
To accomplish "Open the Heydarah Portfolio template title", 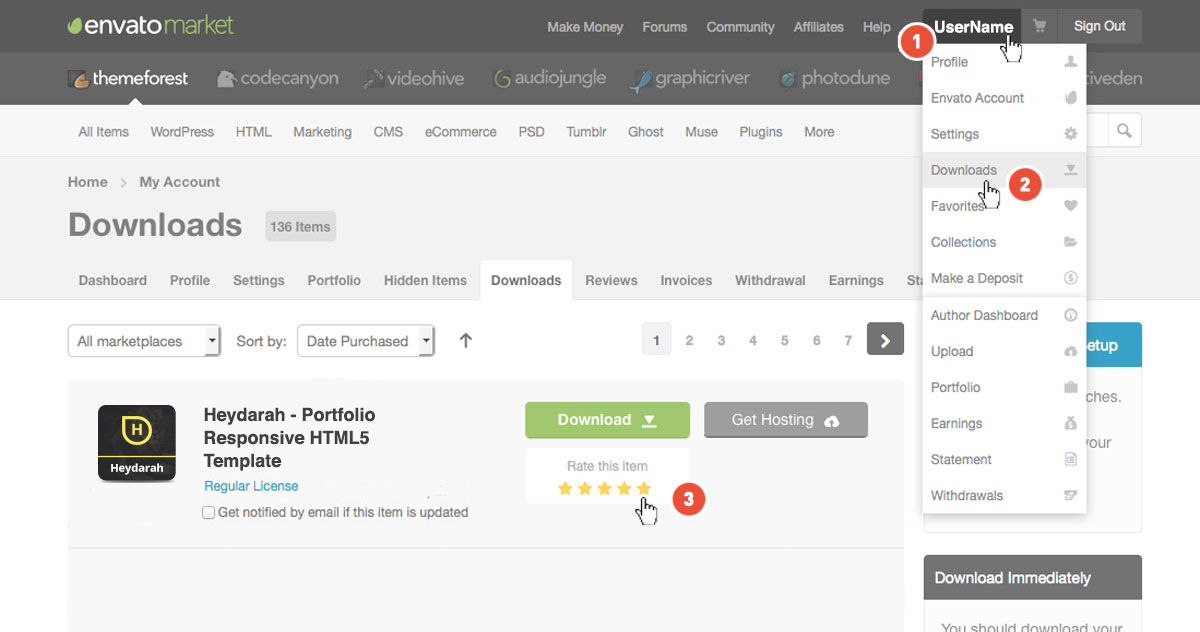I will 290,437.
